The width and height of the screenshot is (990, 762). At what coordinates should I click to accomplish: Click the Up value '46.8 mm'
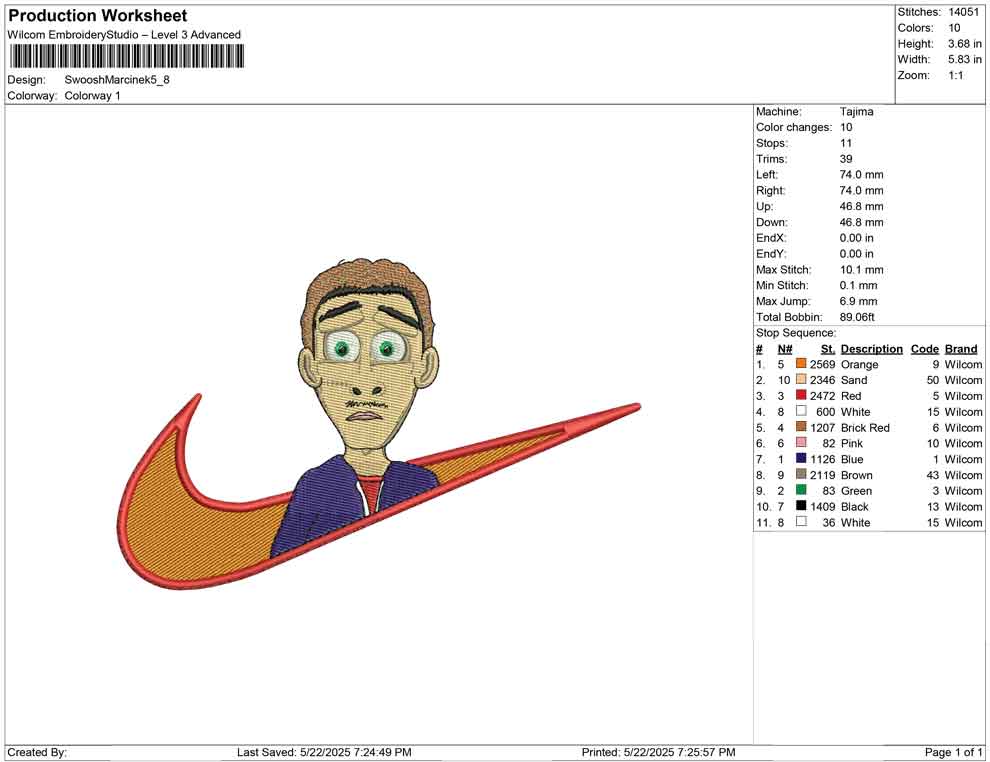[862, 206]
